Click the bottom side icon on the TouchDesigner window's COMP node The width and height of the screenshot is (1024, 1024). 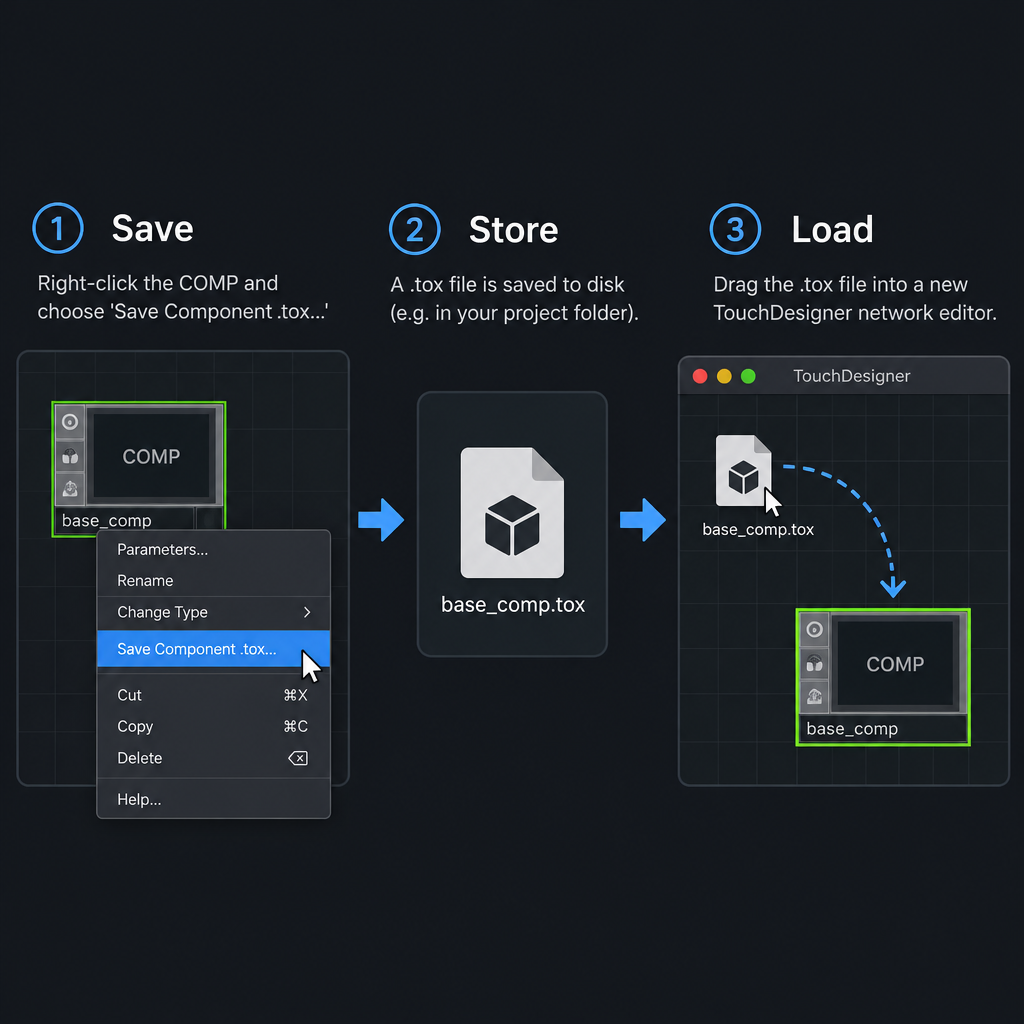[x=814, y=697]
